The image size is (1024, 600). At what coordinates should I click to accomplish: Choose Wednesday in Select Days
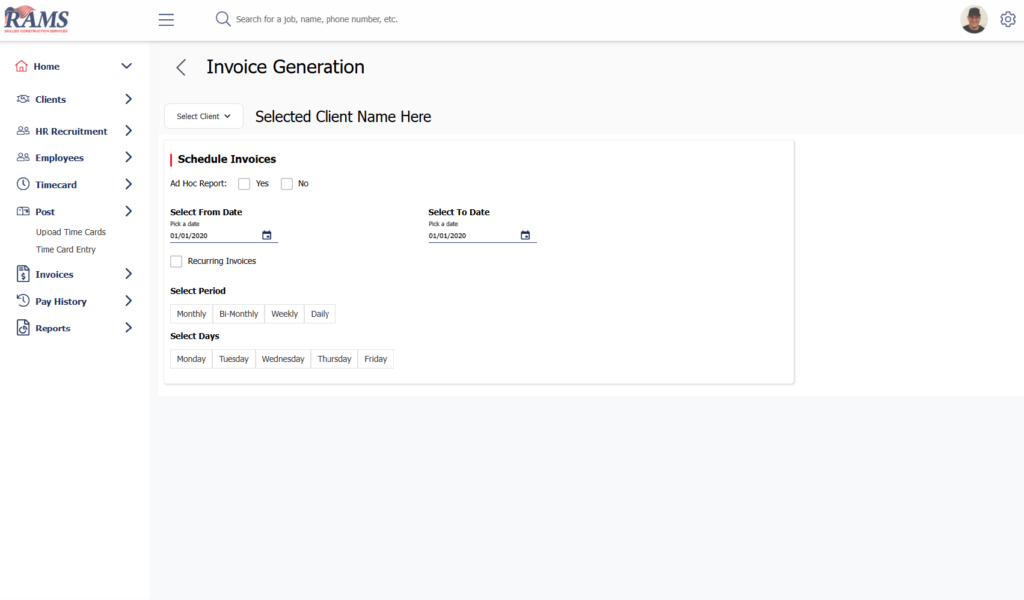pos(283,359)
